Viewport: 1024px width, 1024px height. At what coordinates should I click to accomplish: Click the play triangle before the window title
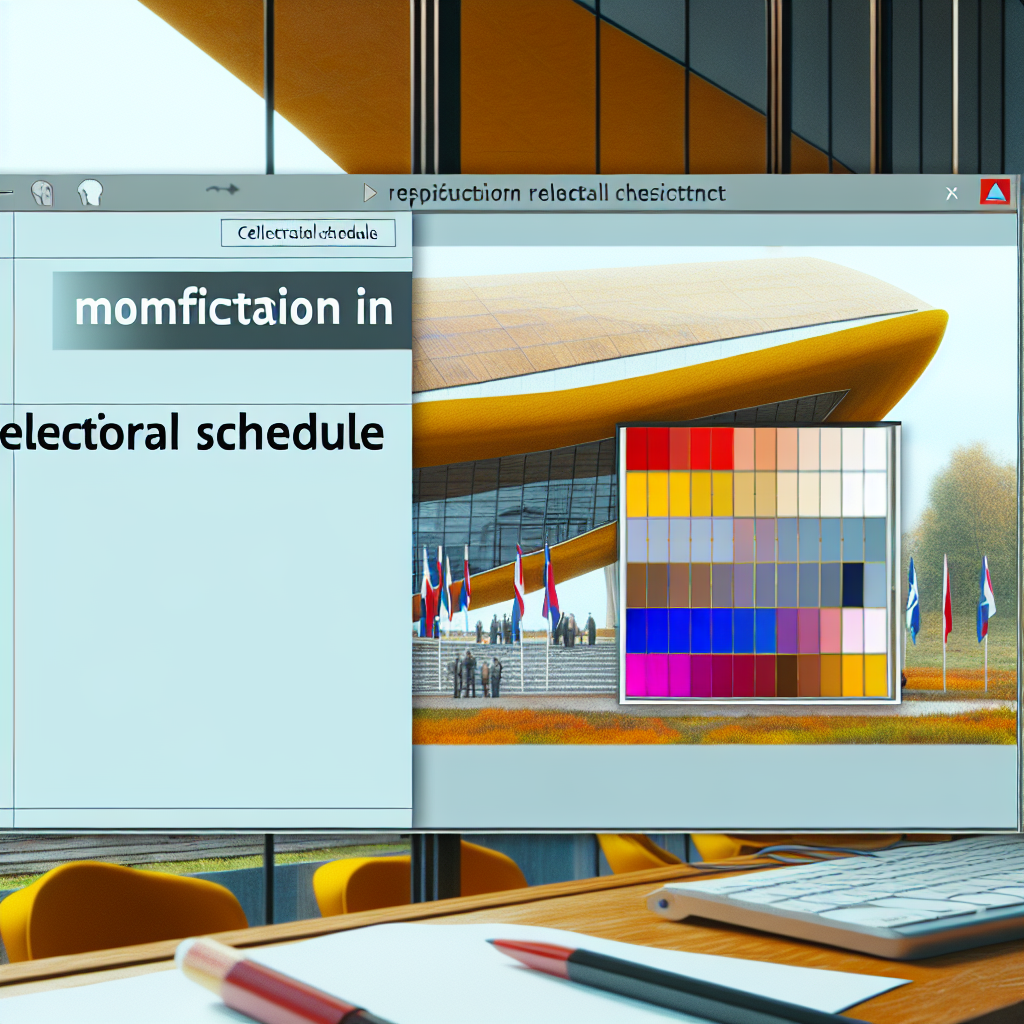[371, 192]
